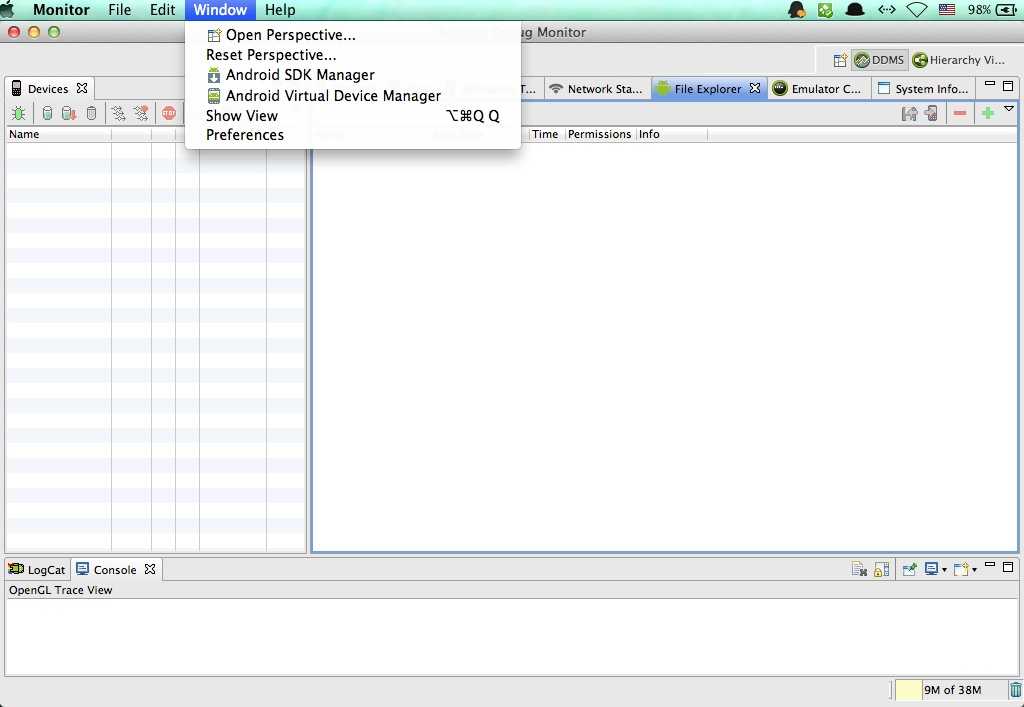Expand Display Selected Console dropdown arrow
The width and height of the screenshot is (1024, 707).
944,570
